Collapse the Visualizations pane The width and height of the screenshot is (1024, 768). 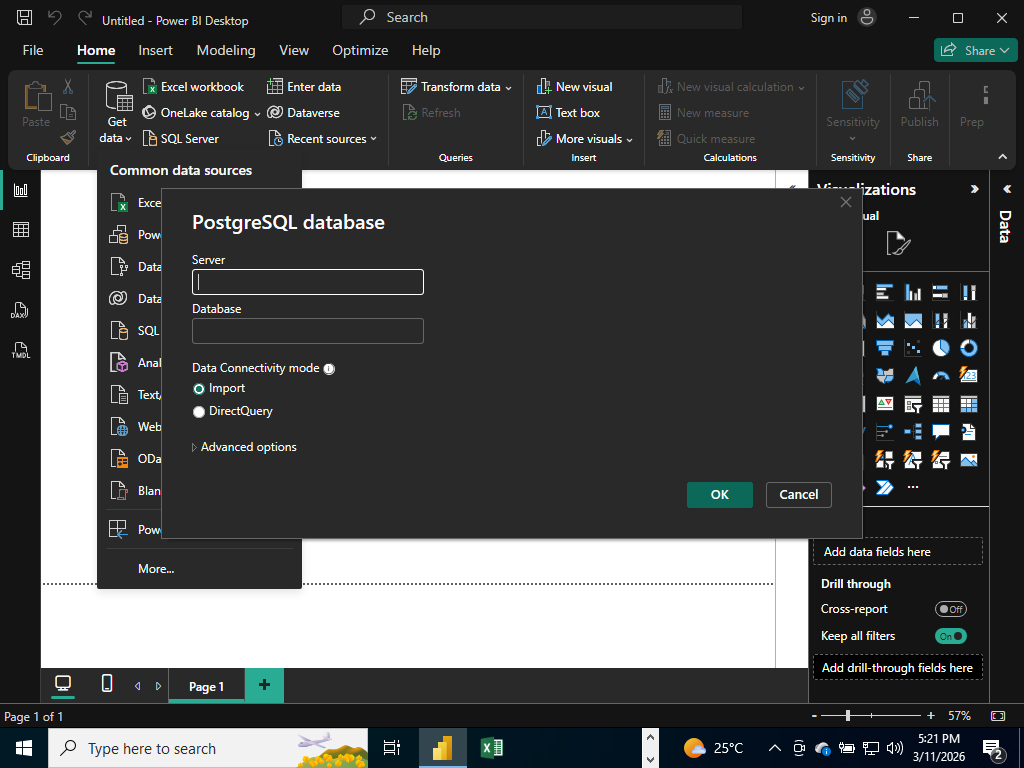coord(974,189)
